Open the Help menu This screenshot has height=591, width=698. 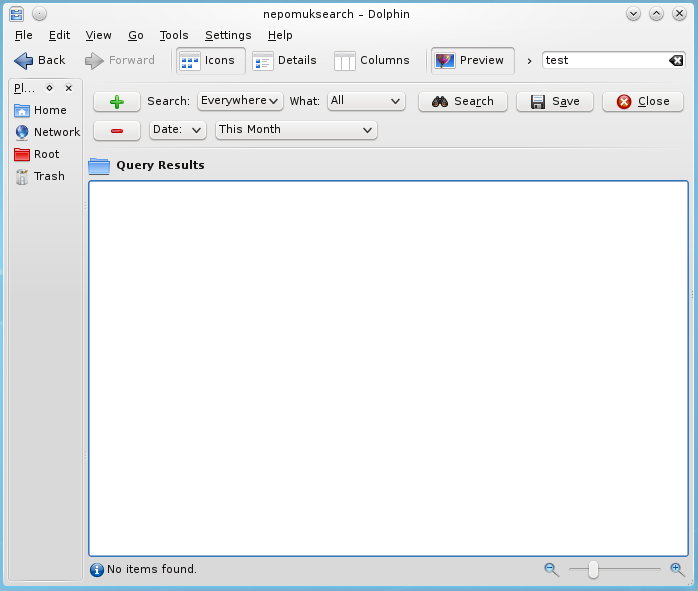[x=280, y=35]
